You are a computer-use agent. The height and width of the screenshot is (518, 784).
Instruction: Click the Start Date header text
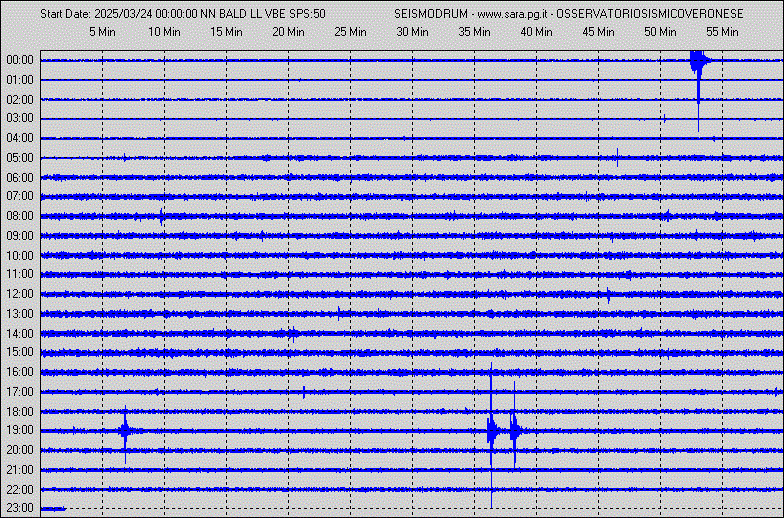pos(182,14)
